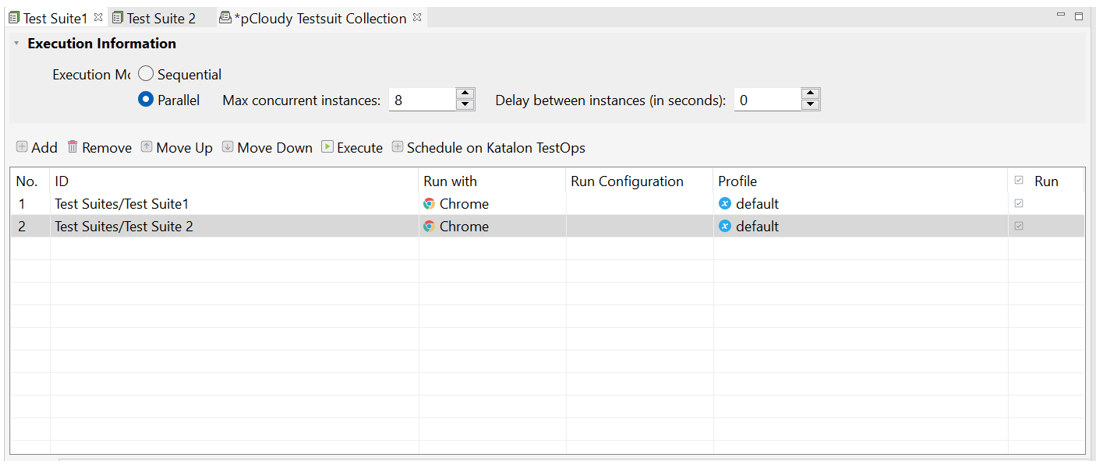This screenshot has width=1101, height=466.
Task: Click the Move Up arrow icon
Action: click(x=146, y=147)
